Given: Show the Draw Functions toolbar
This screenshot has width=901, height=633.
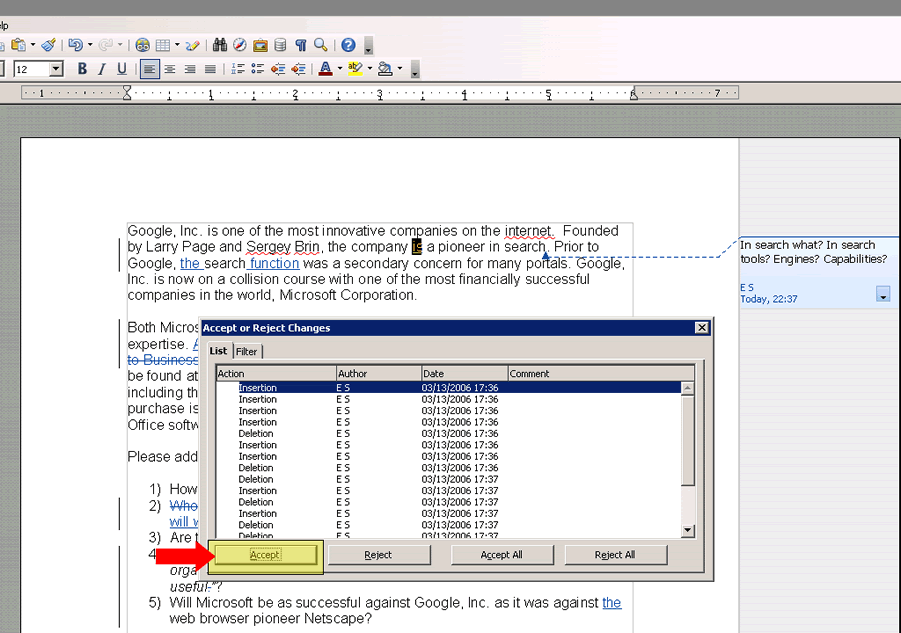Looking at the screenshot, I should point(192,45).
